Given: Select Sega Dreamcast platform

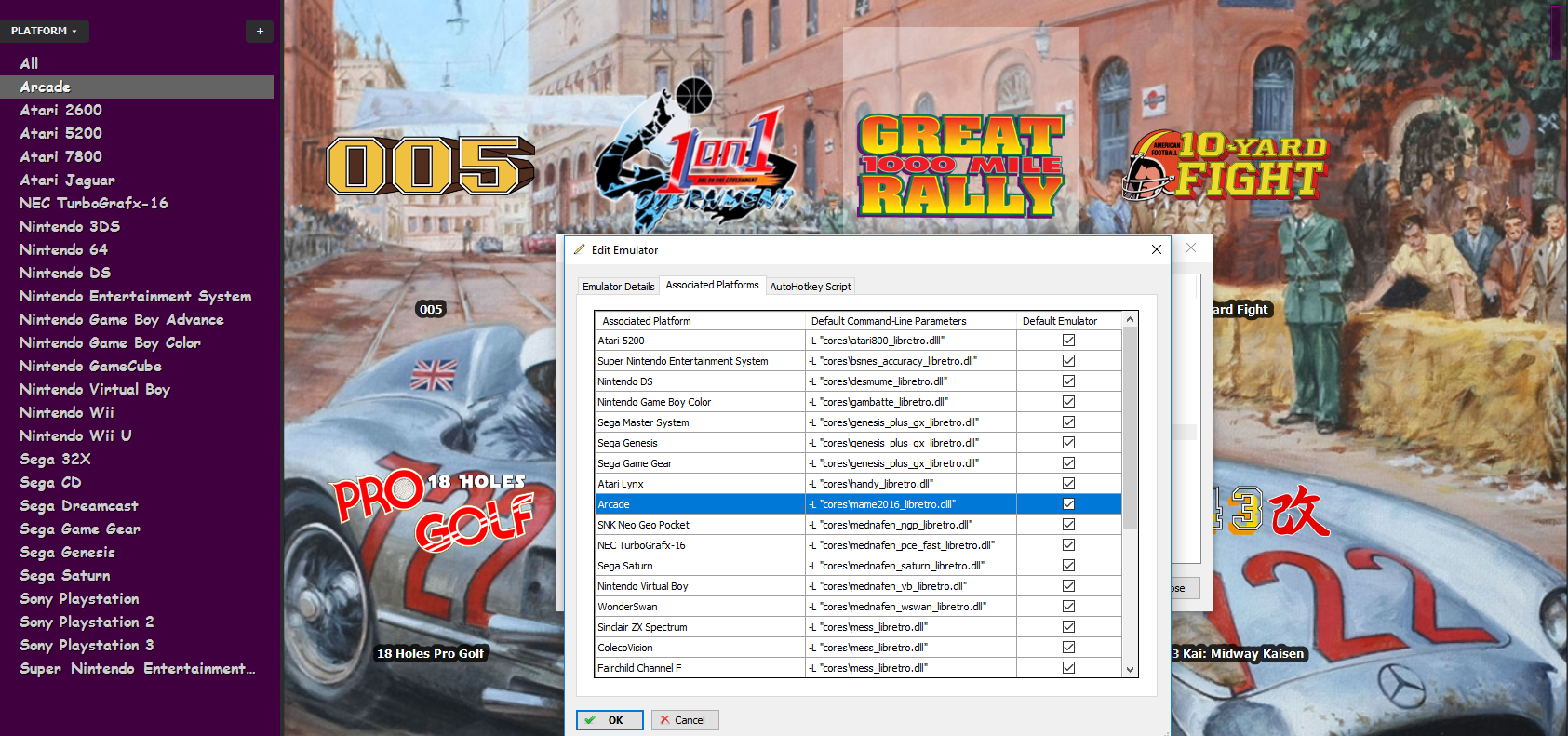Looking at the screenshot, I should [79, 505].
